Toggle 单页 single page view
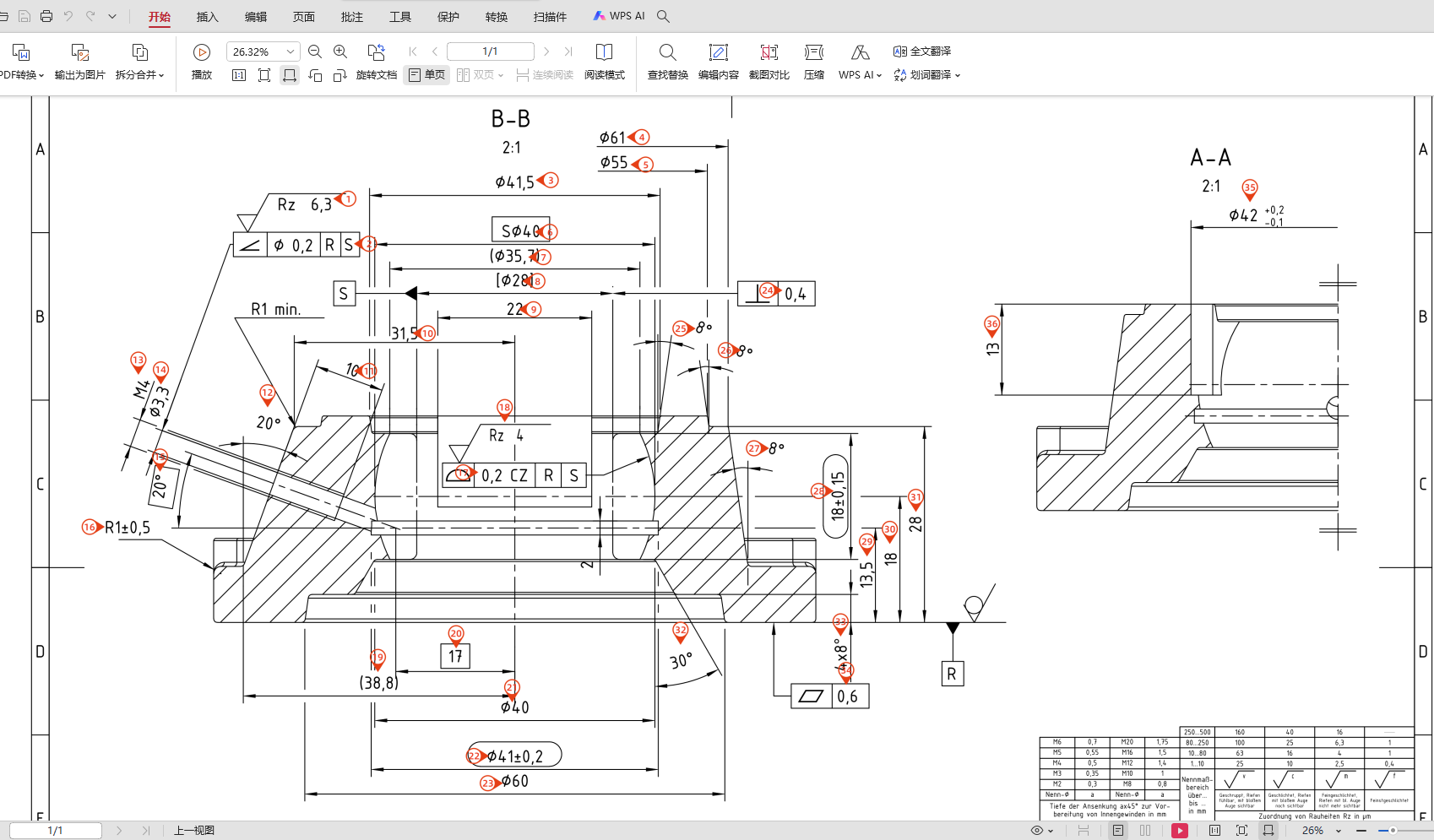Image resolution: width=1434 pixels, height=840 pixels. tap(426, 75)
